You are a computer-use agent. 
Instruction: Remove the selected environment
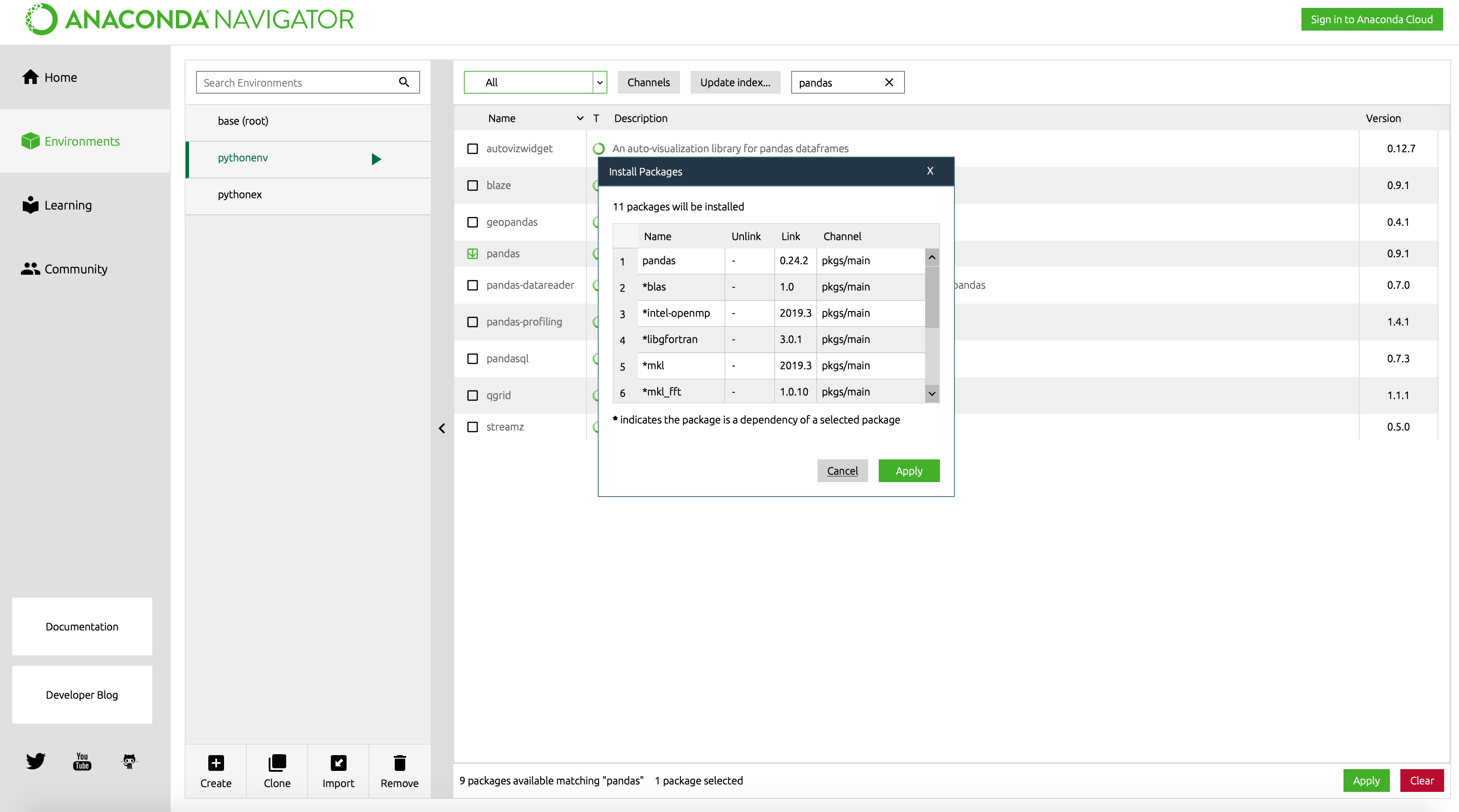click(x=399, y=771)
